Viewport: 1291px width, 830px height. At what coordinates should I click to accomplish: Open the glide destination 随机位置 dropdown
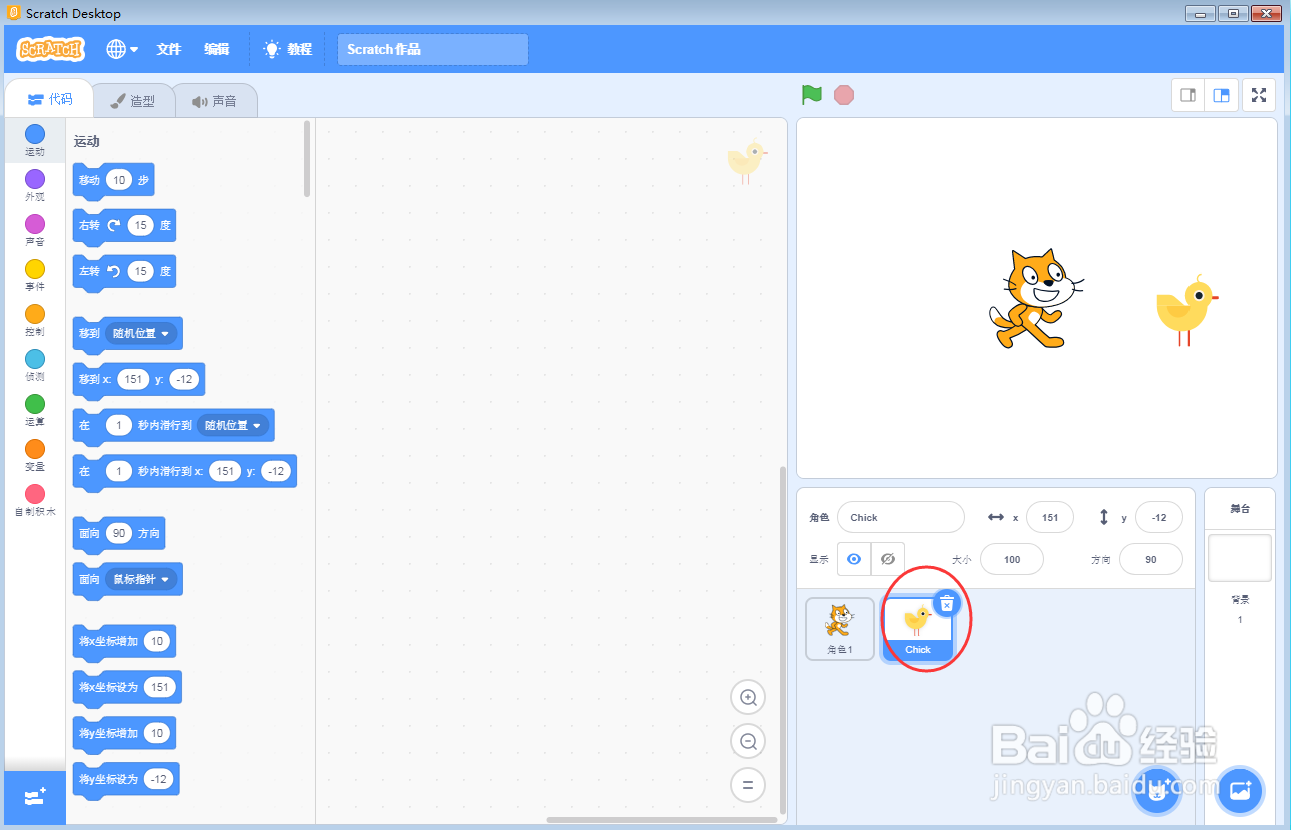tap(234, 425)
